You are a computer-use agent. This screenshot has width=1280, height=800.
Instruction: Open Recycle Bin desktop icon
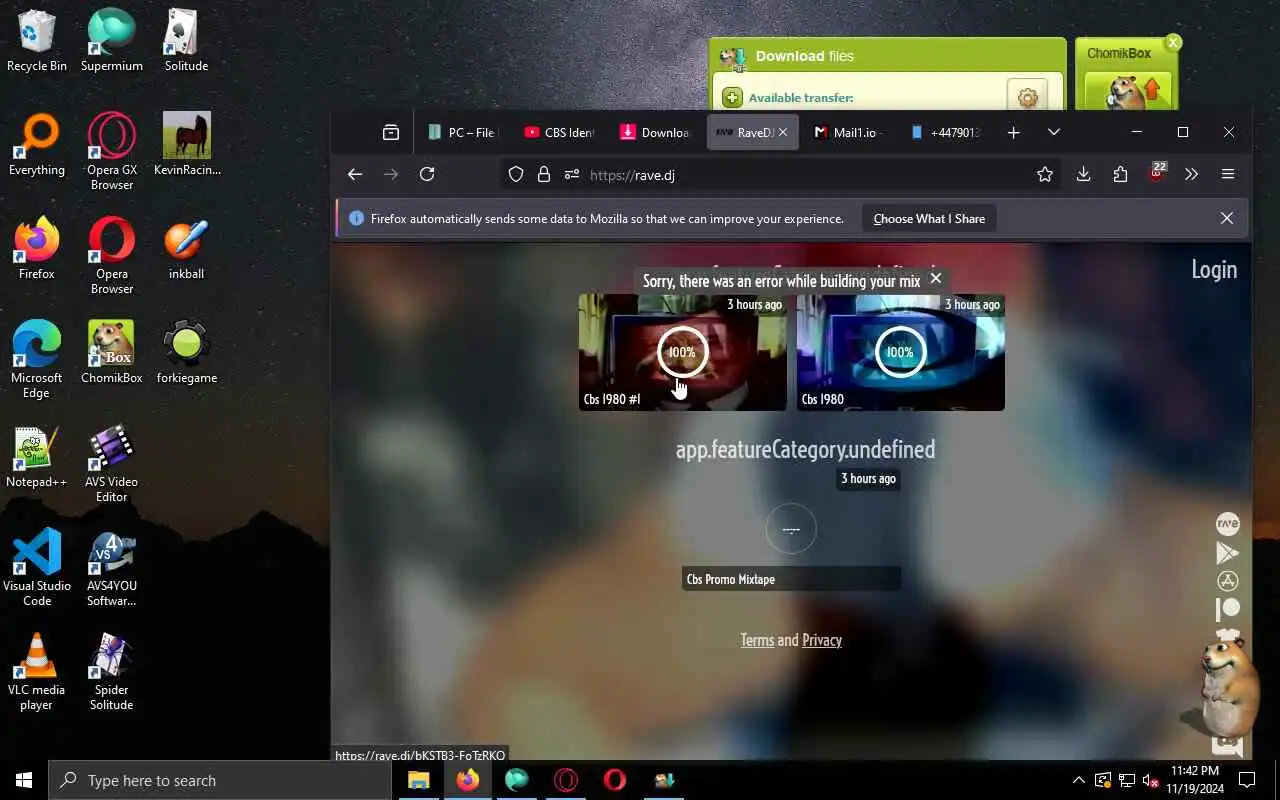tap(37, 40)
